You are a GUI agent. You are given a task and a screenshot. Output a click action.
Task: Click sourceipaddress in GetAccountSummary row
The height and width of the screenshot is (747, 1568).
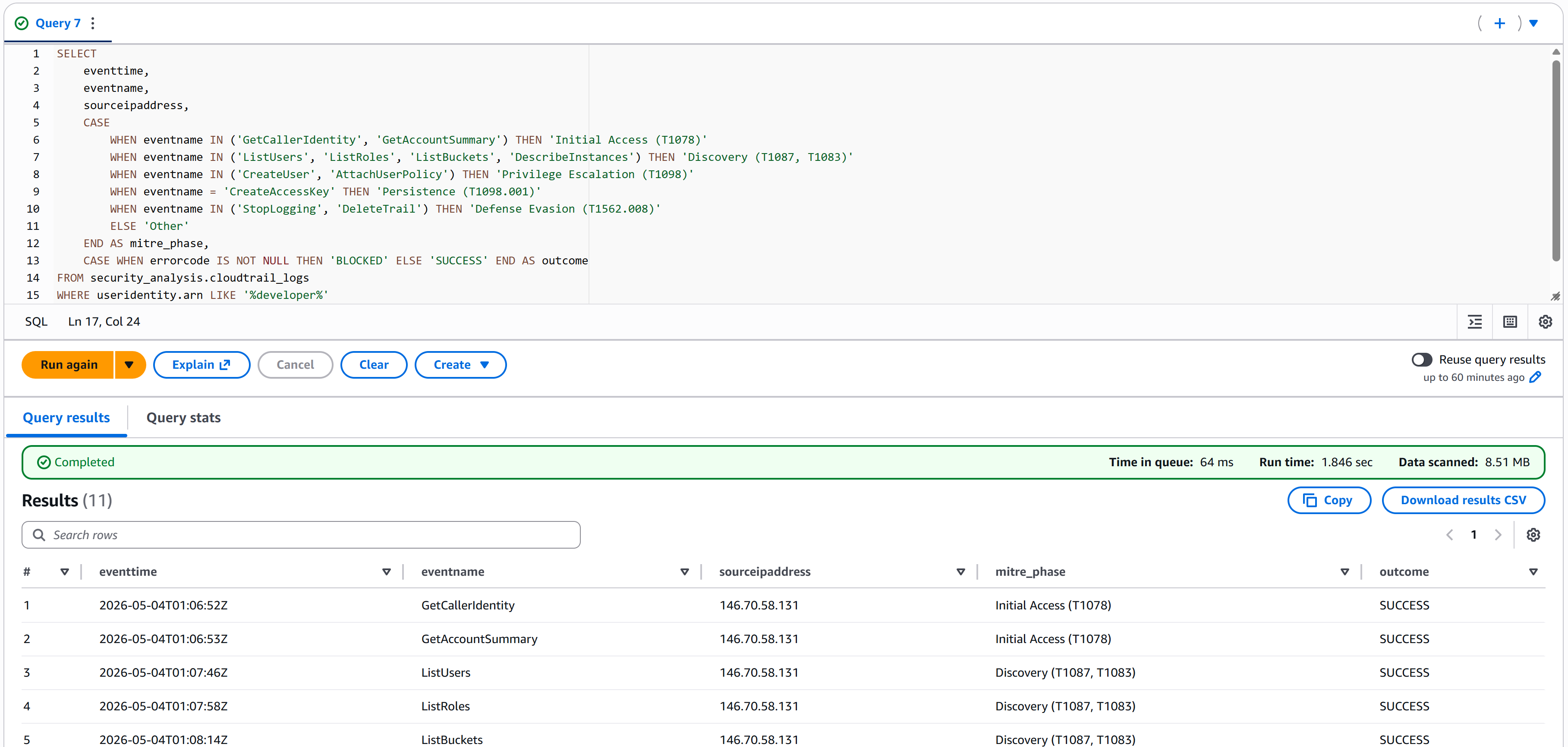(759, 639)
